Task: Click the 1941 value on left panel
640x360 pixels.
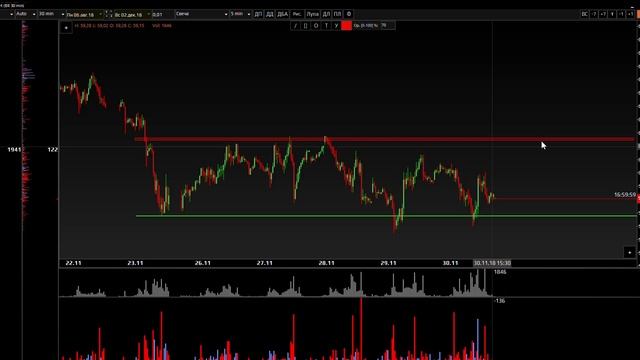Action: point(14,150)
